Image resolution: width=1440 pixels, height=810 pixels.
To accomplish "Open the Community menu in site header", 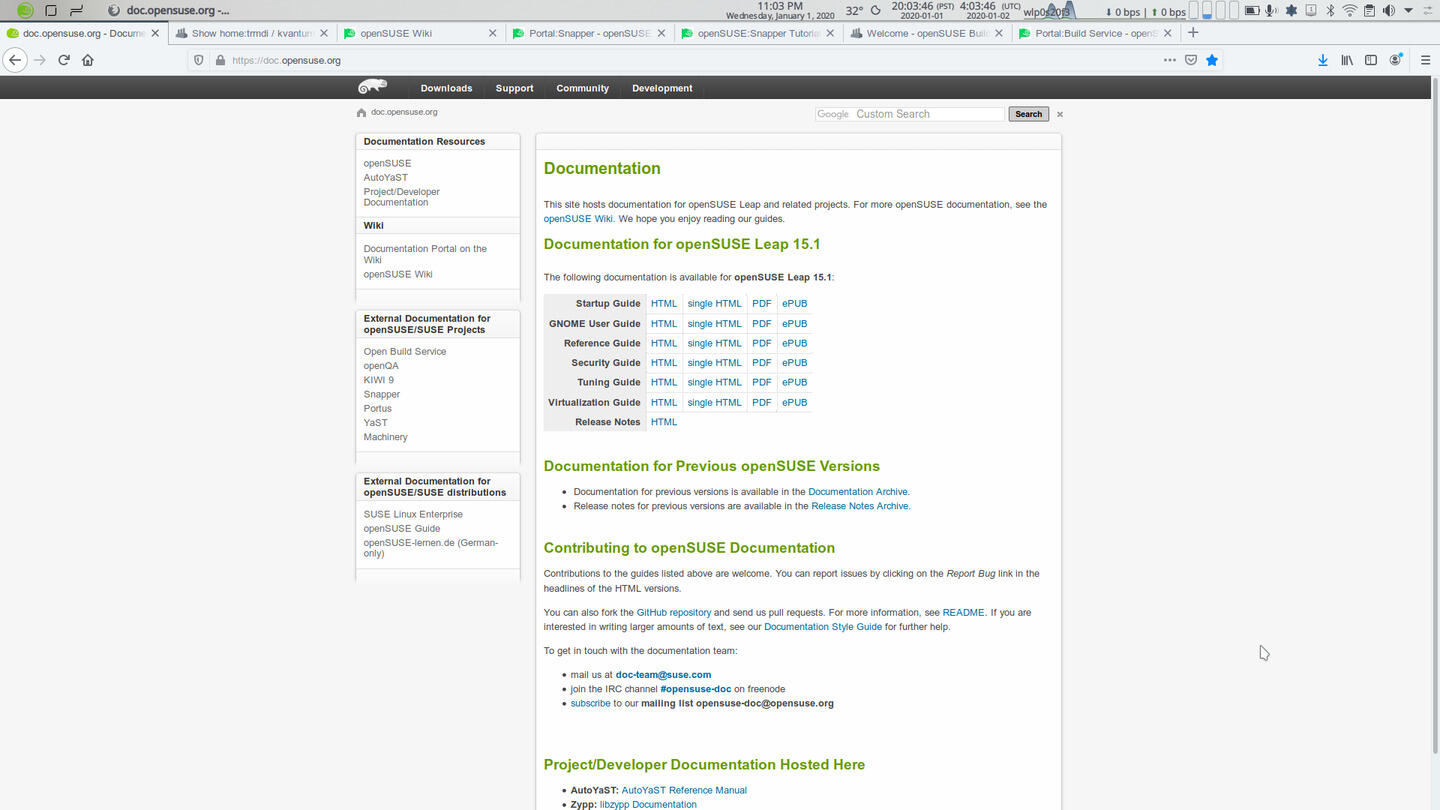I will (582, 88).
